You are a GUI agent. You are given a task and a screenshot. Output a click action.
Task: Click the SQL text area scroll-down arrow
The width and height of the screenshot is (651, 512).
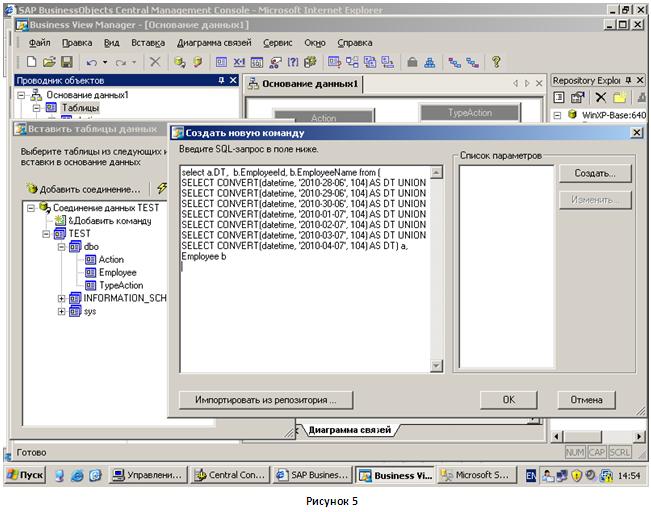coord(436,366)
